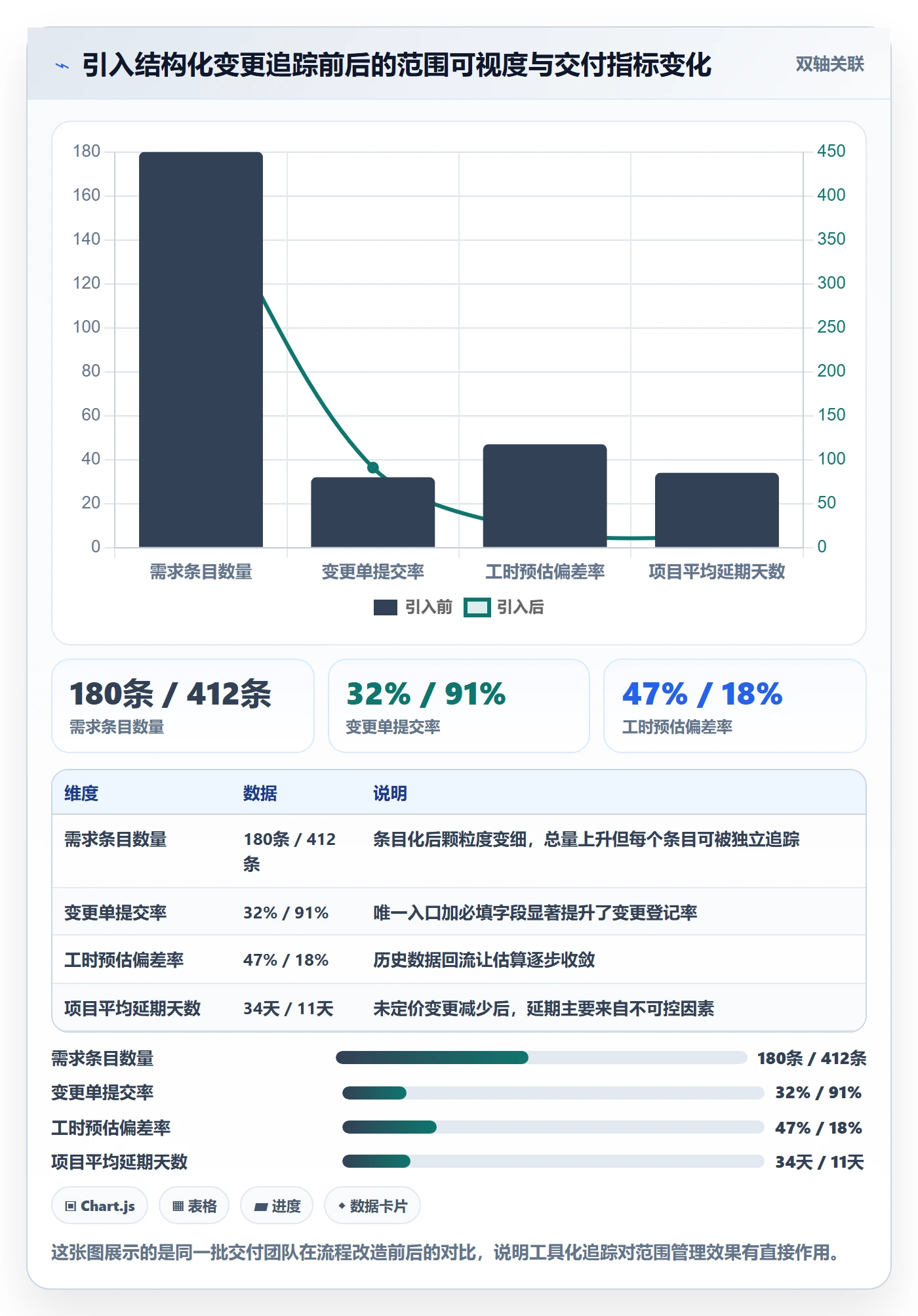
Task: Click the 表格 chip
Action: (x=194, y=1206)
